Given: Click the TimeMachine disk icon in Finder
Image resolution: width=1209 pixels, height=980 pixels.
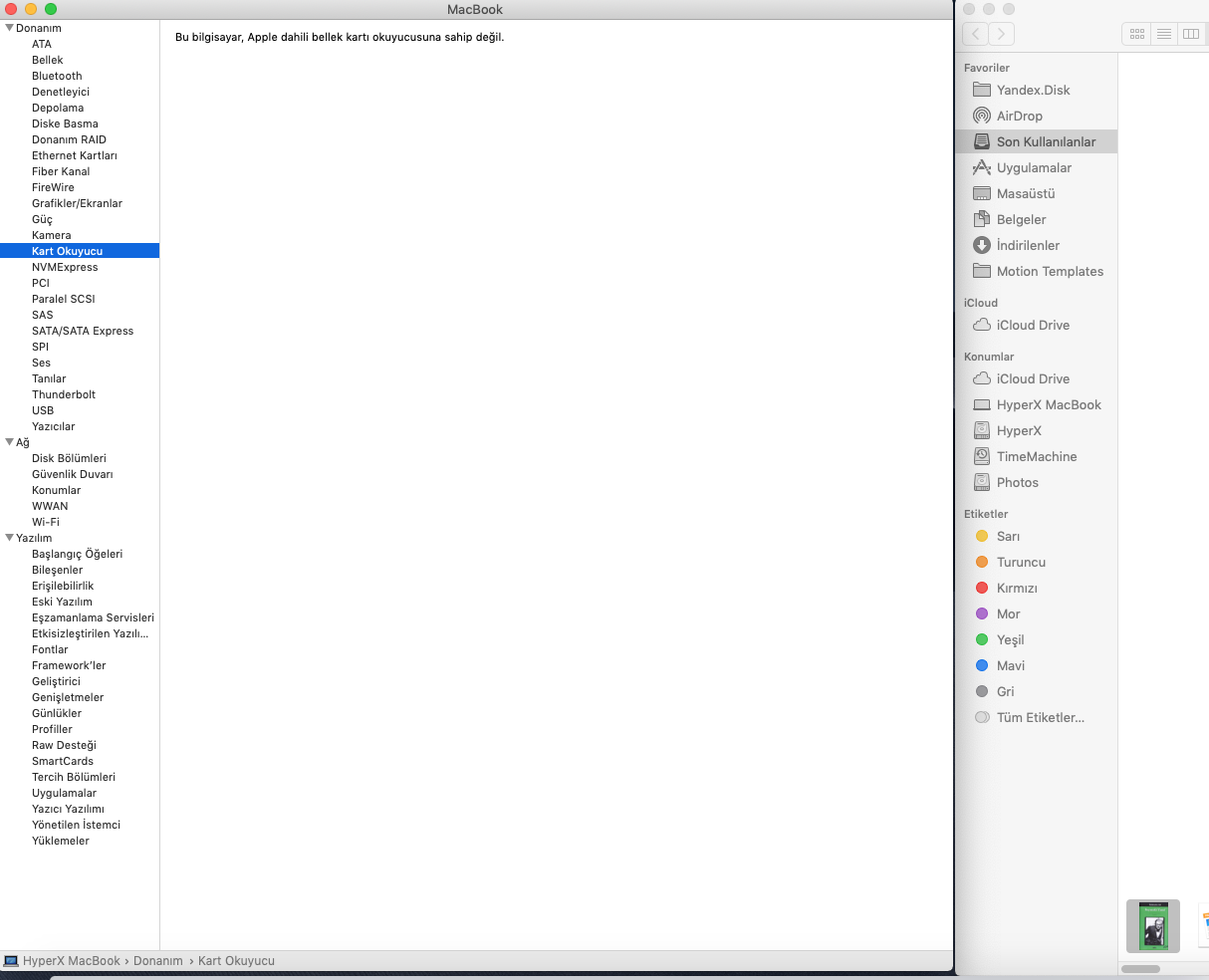Looking at the screenshot, I should (x=982, y=456).
